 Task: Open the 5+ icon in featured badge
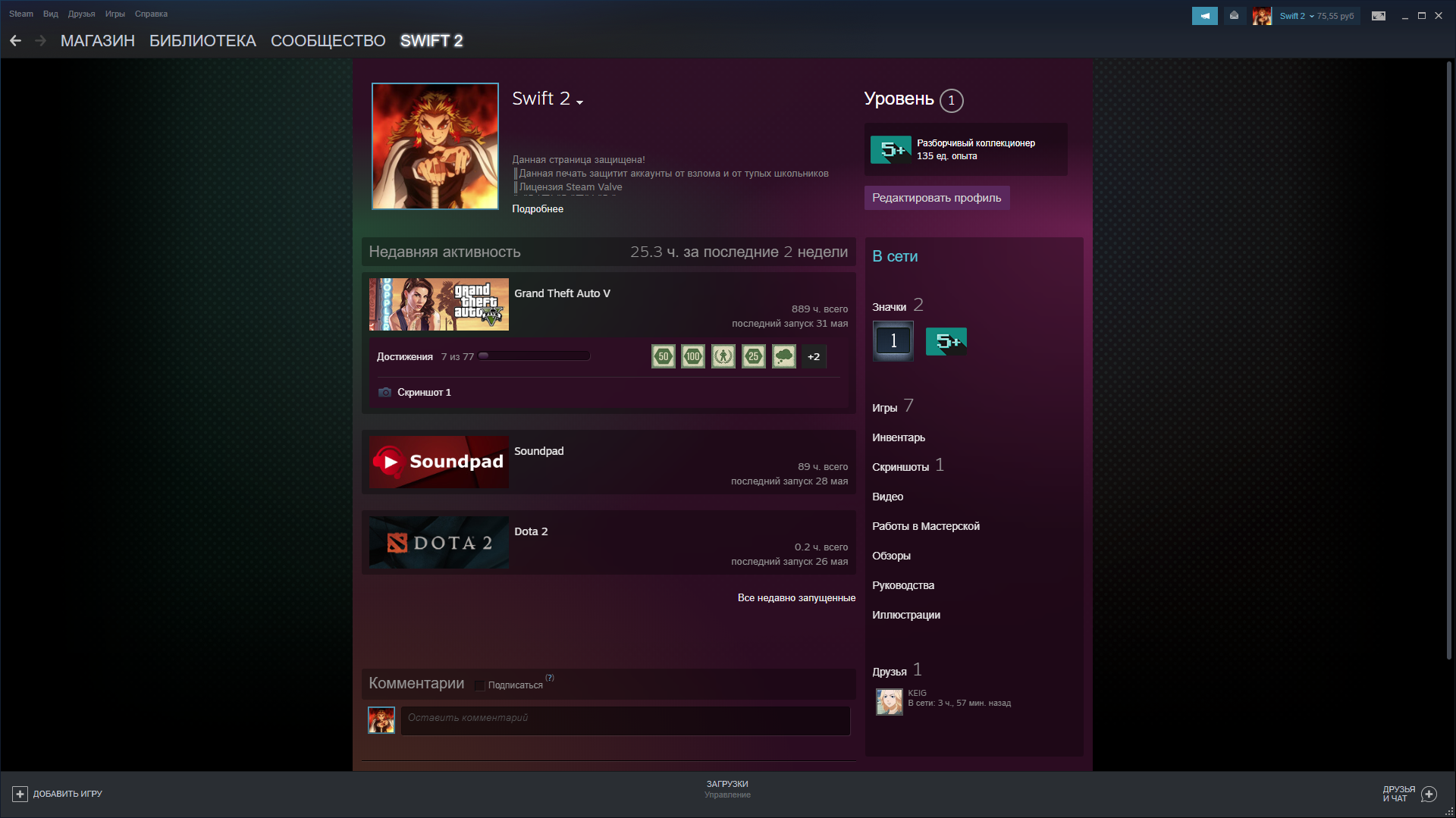890,149
